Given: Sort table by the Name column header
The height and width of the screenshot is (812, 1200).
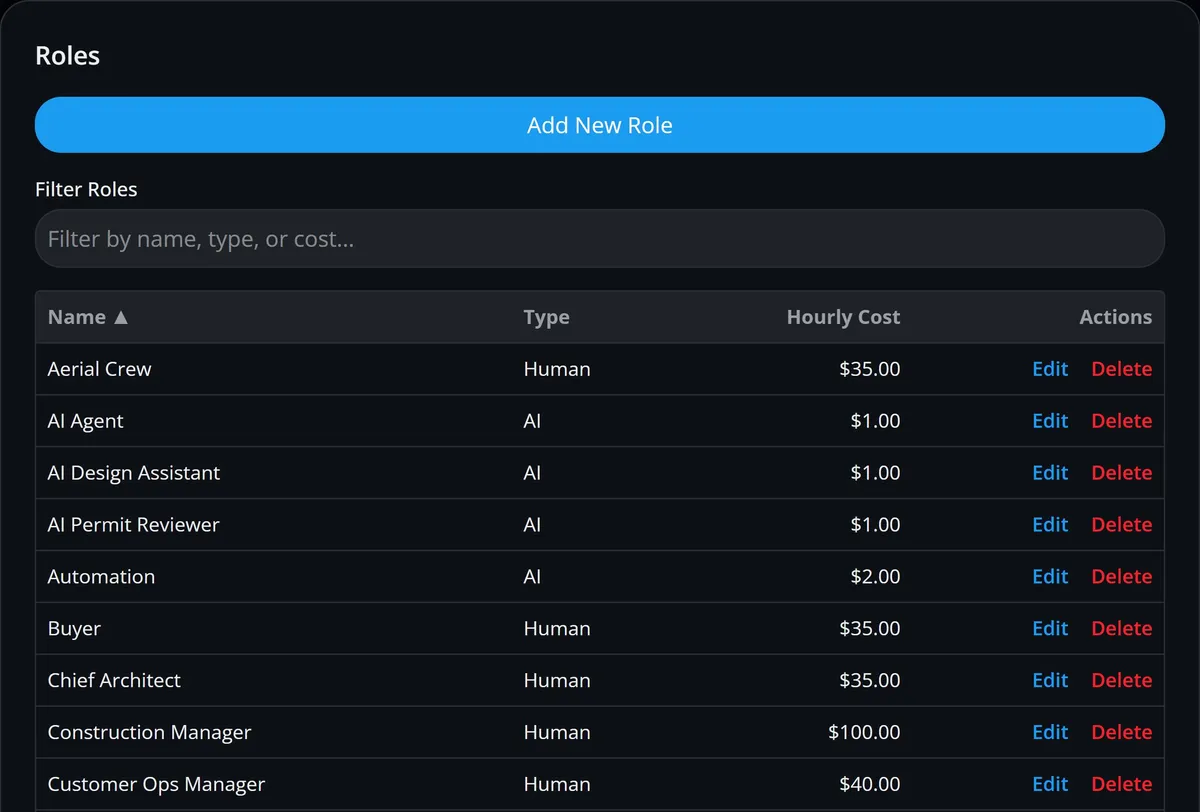Looking at the screenshot, I should [89, 317].
